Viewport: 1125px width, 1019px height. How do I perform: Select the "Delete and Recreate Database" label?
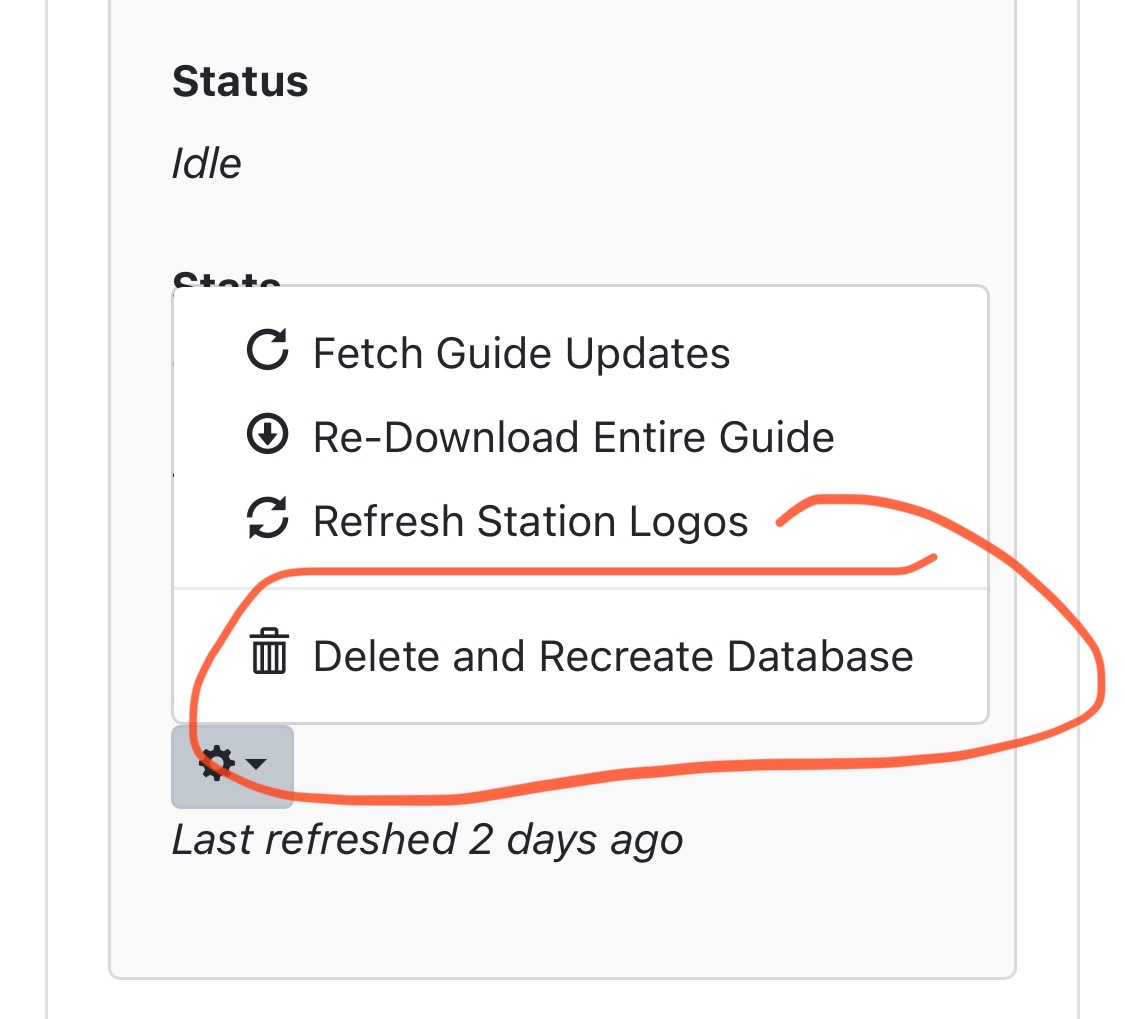(612, 656)
